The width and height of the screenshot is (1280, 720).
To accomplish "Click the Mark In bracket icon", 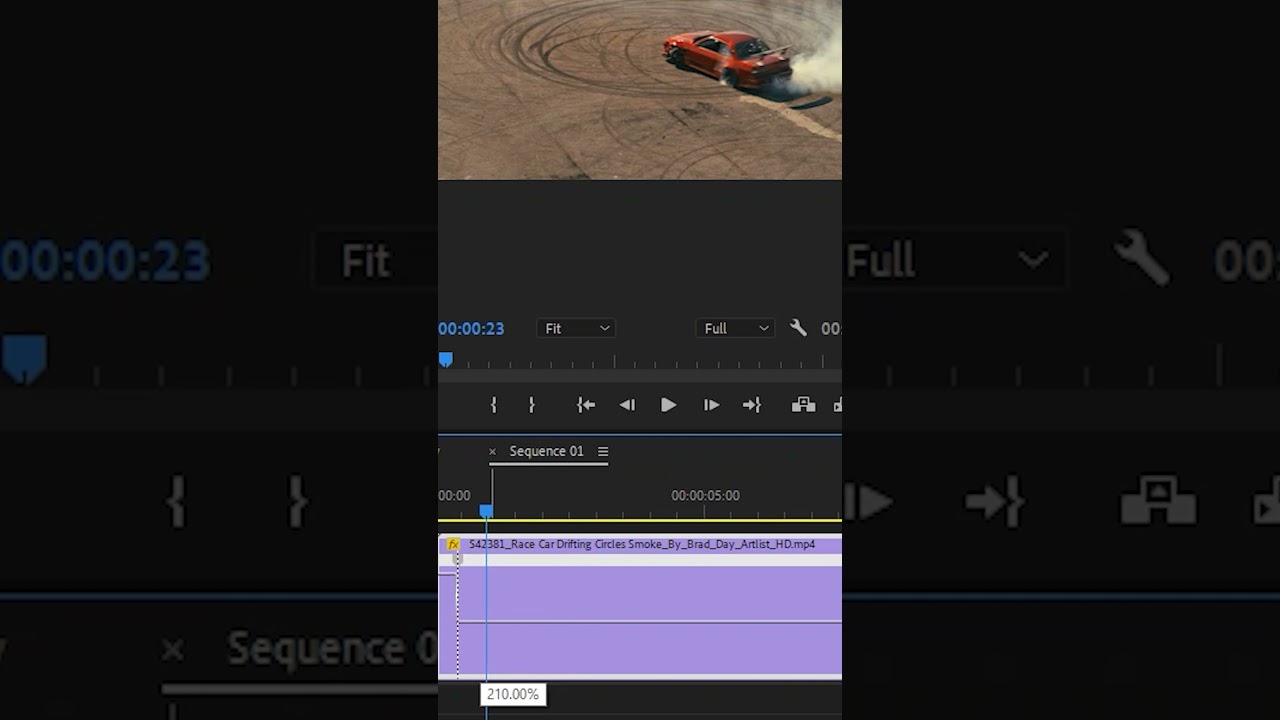I will [493, 405].
